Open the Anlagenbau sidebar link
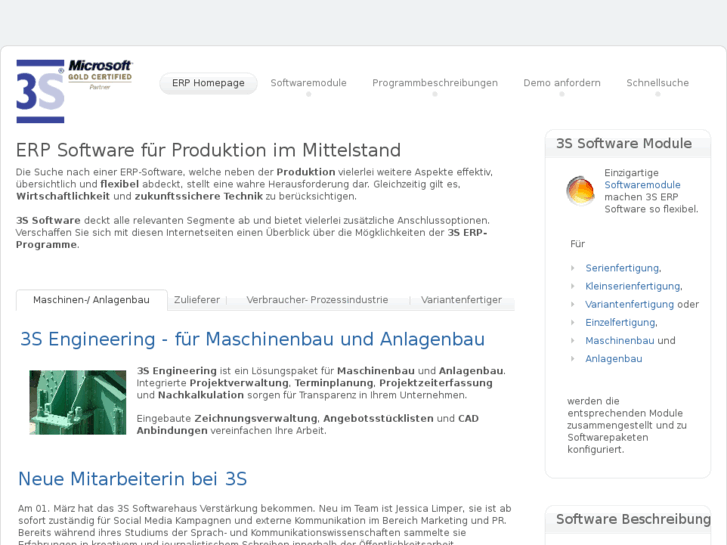727x545 pixels. [613, 359]
